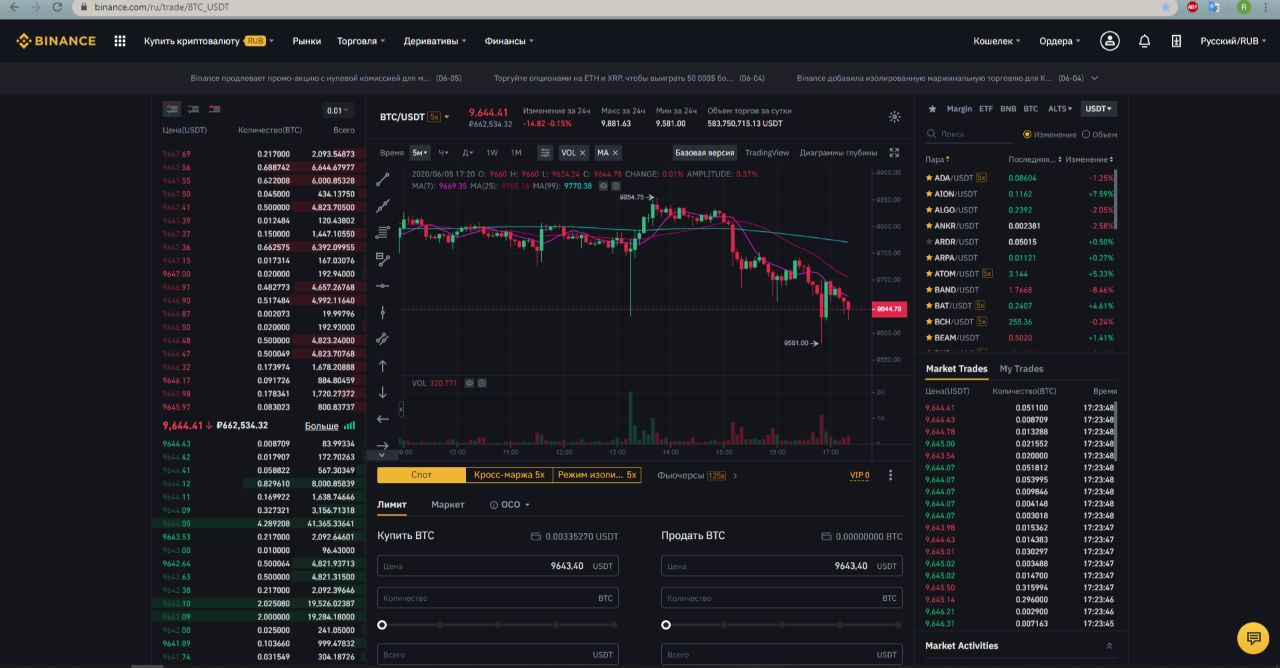Toggle favorite star for ADA/USDT
This screenshot has width=1280, height=668.
point(929,178)
